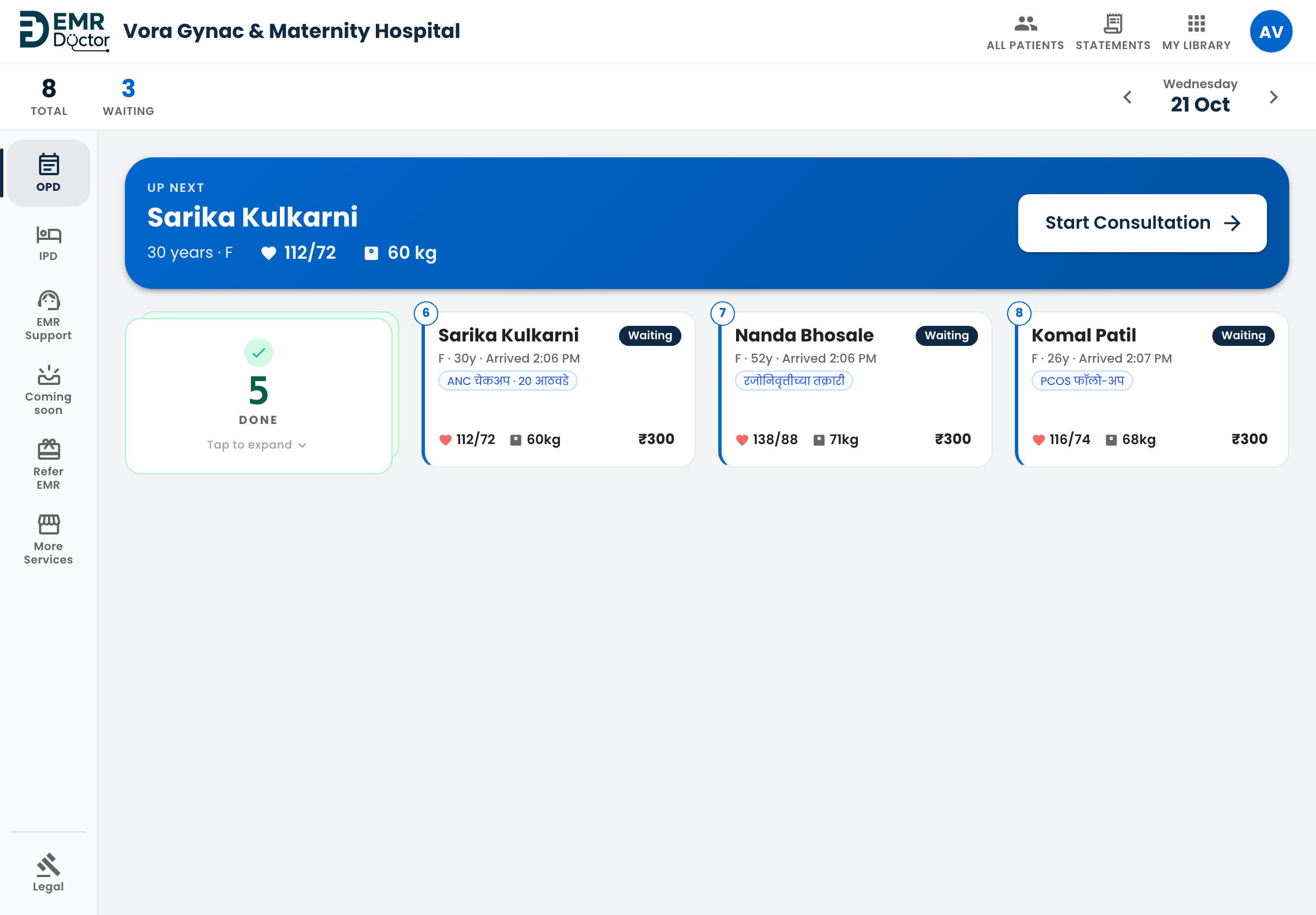1316x915 pixels.
Task: Click the PCOS फॉलो-अप tag
Action: click(1082, 381)
